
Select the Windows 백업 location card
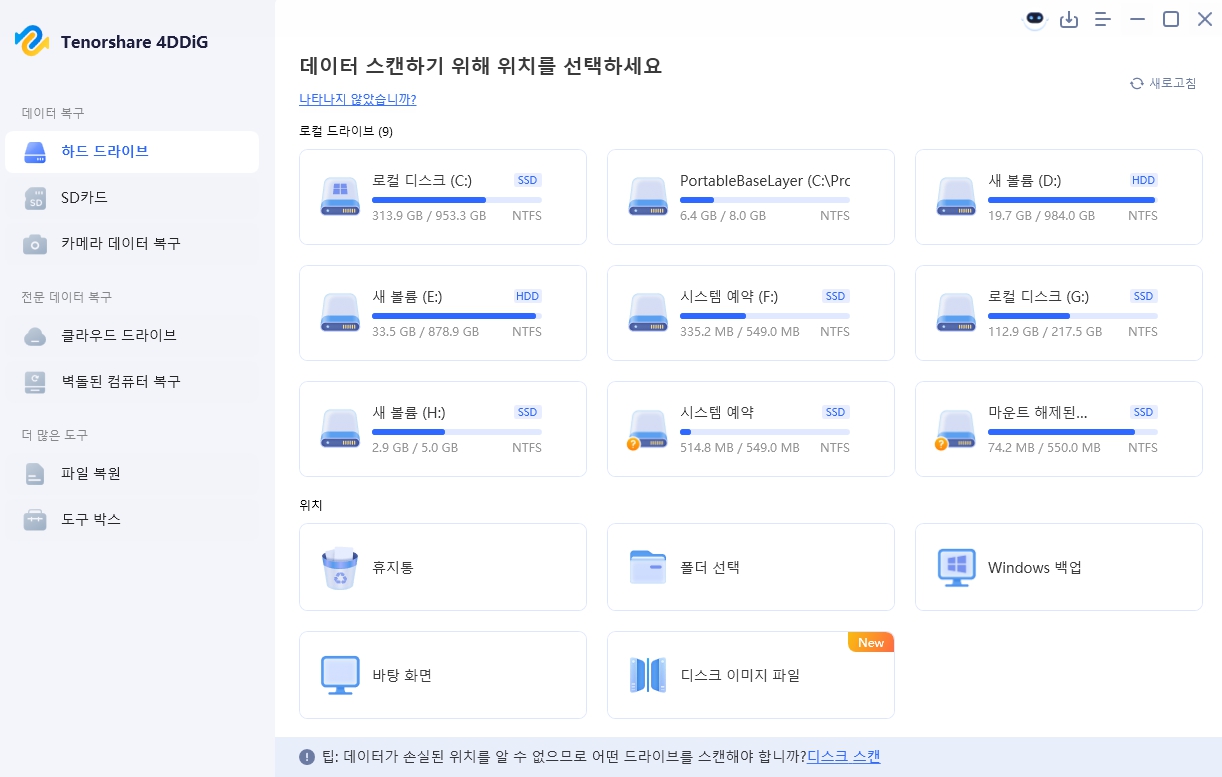[1059, 567]
